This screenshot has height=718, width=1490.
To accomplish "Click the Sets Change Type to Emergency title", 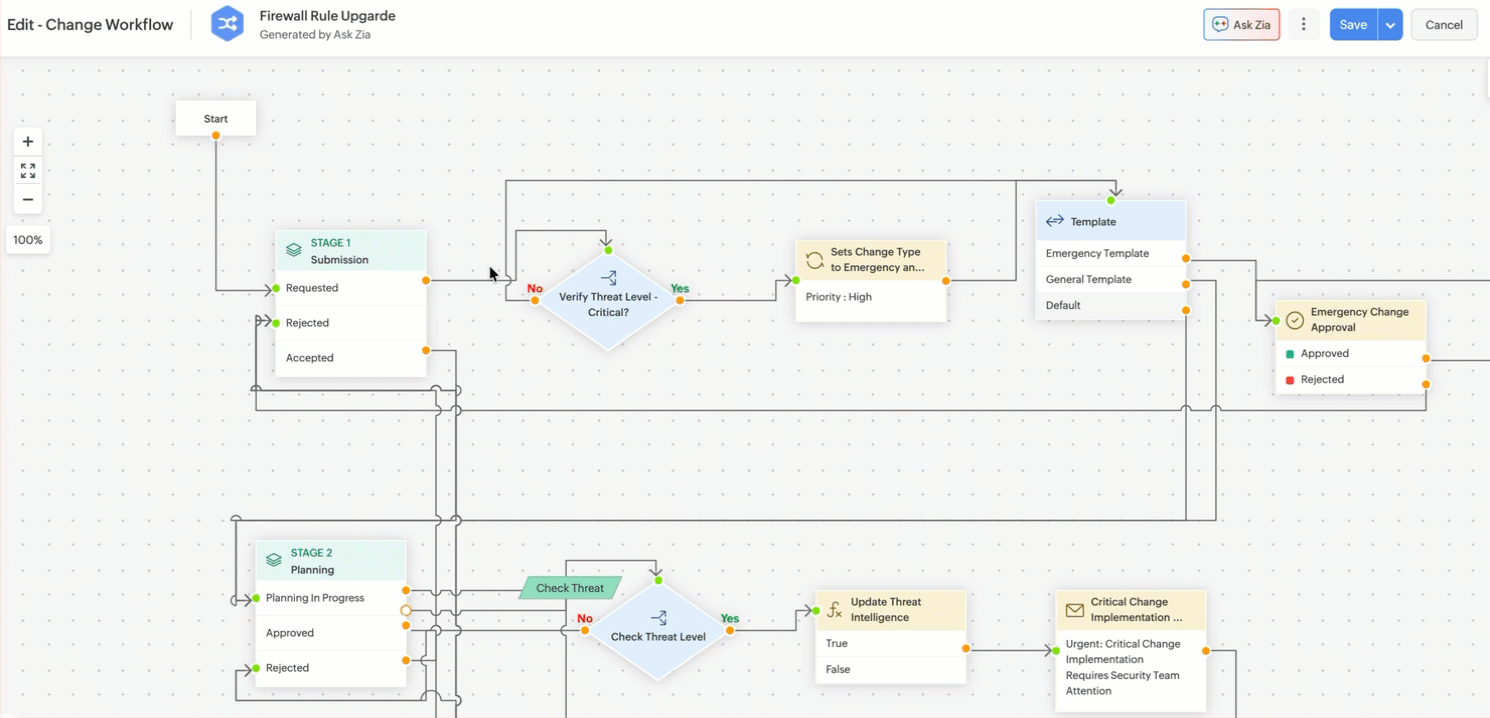I will [x=877, y=260].
